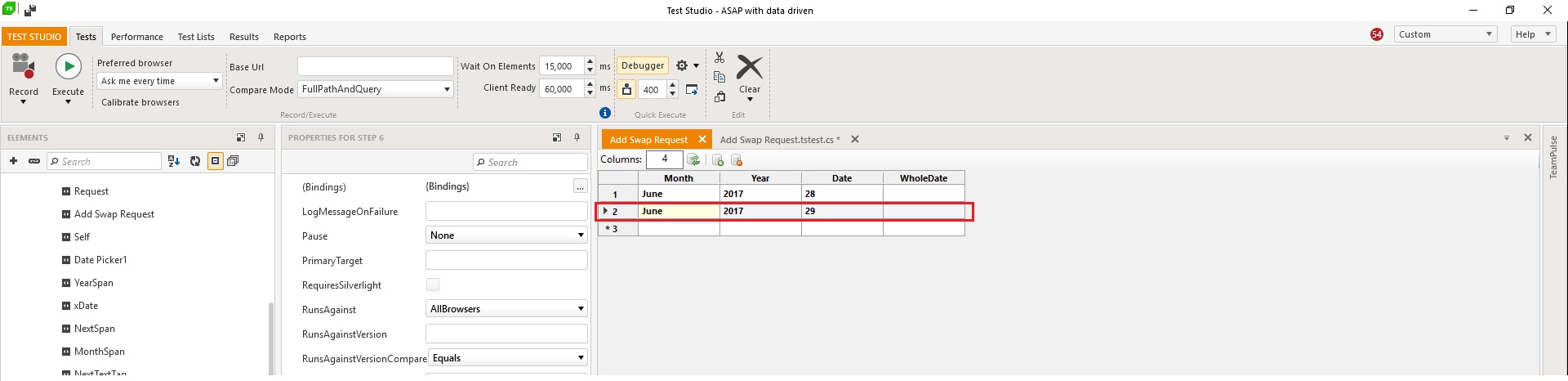Viewport: 1568px width, 381px height.
Task: Start a recording with the Record camera icon
Action: (23, 67)
